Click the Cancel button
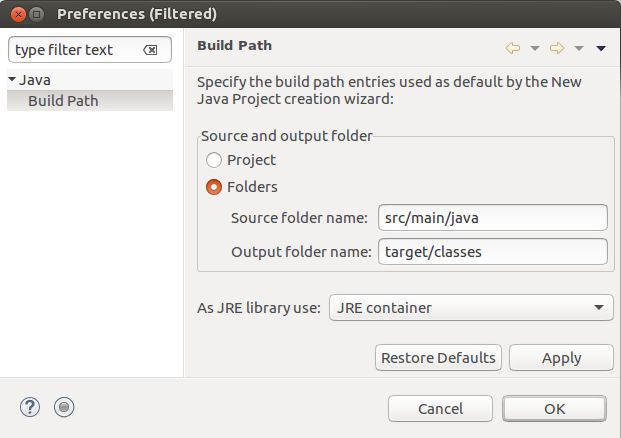This screenshot has height=438, width=621. [440, 408]
